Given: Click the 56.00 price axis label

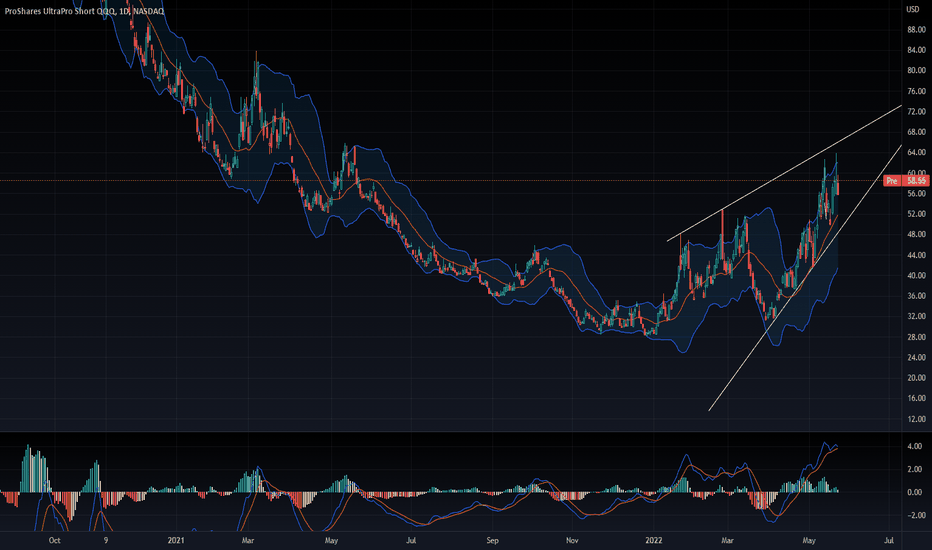Looking at the screenshot, I should tap(916, 193).
